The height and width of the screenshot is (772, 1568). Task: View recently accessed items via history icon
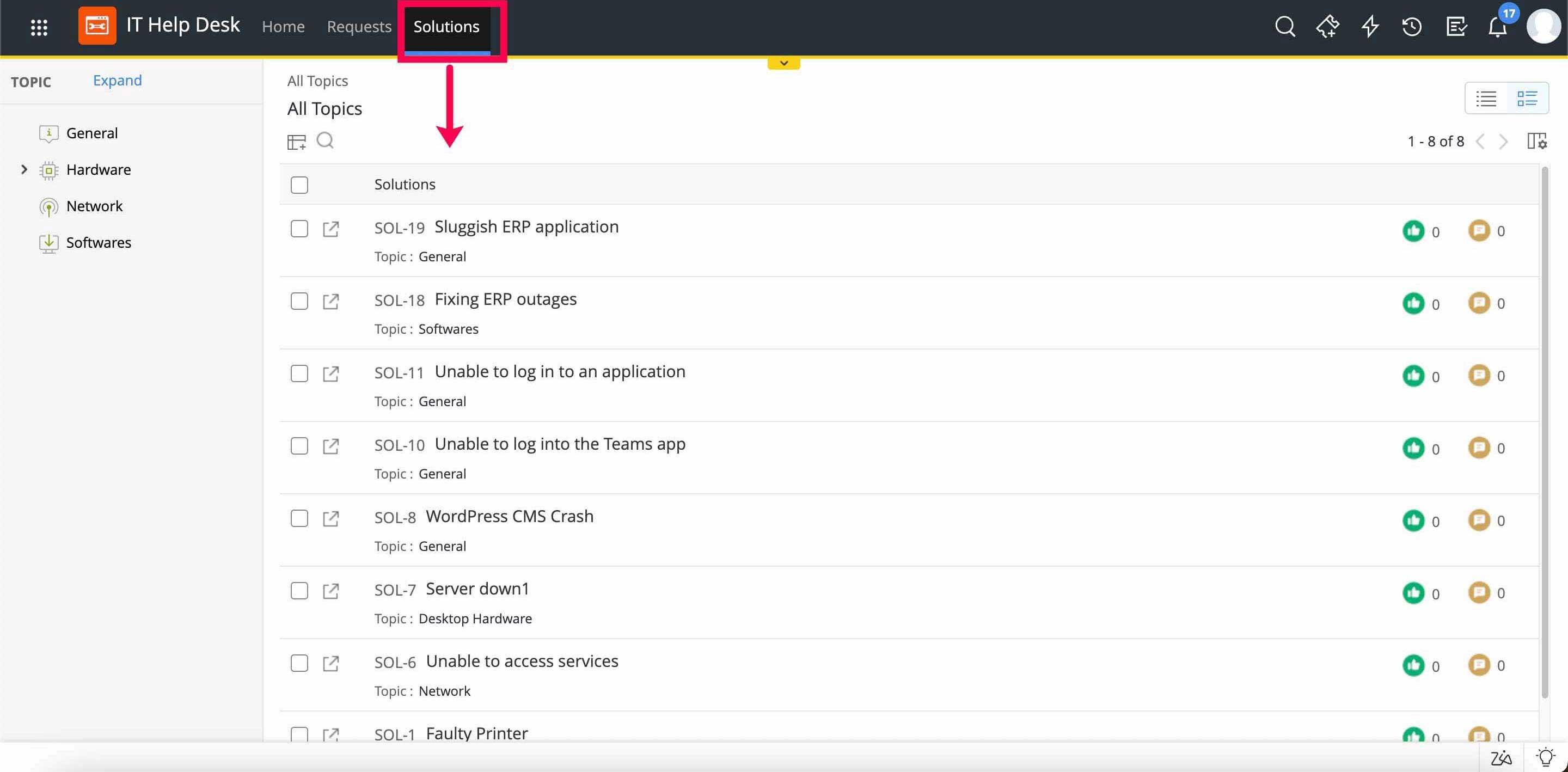(1412, 27)
